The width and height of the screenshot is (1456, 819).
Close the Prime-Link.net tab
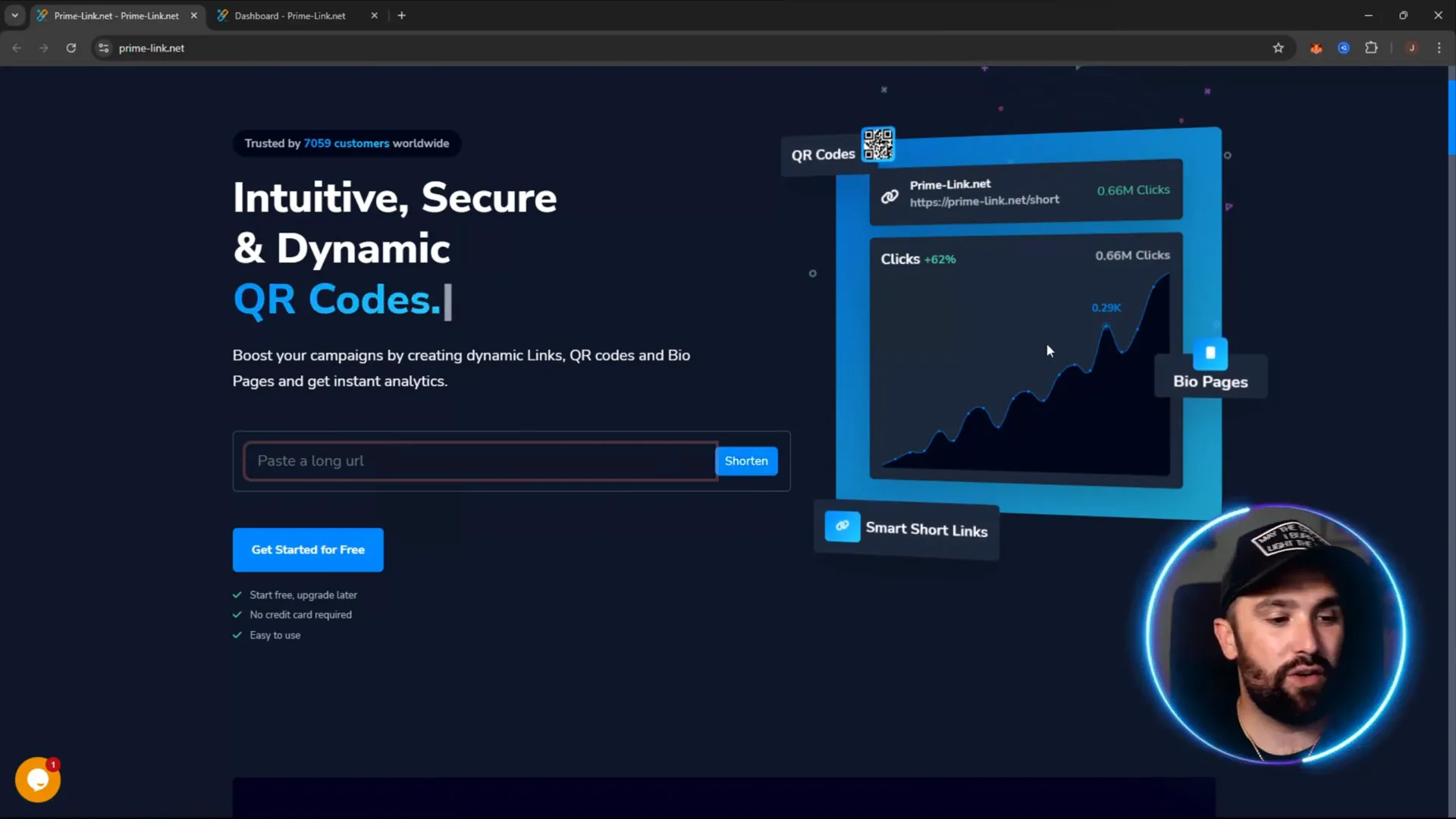pyautogui.click(x=194, y=15)
